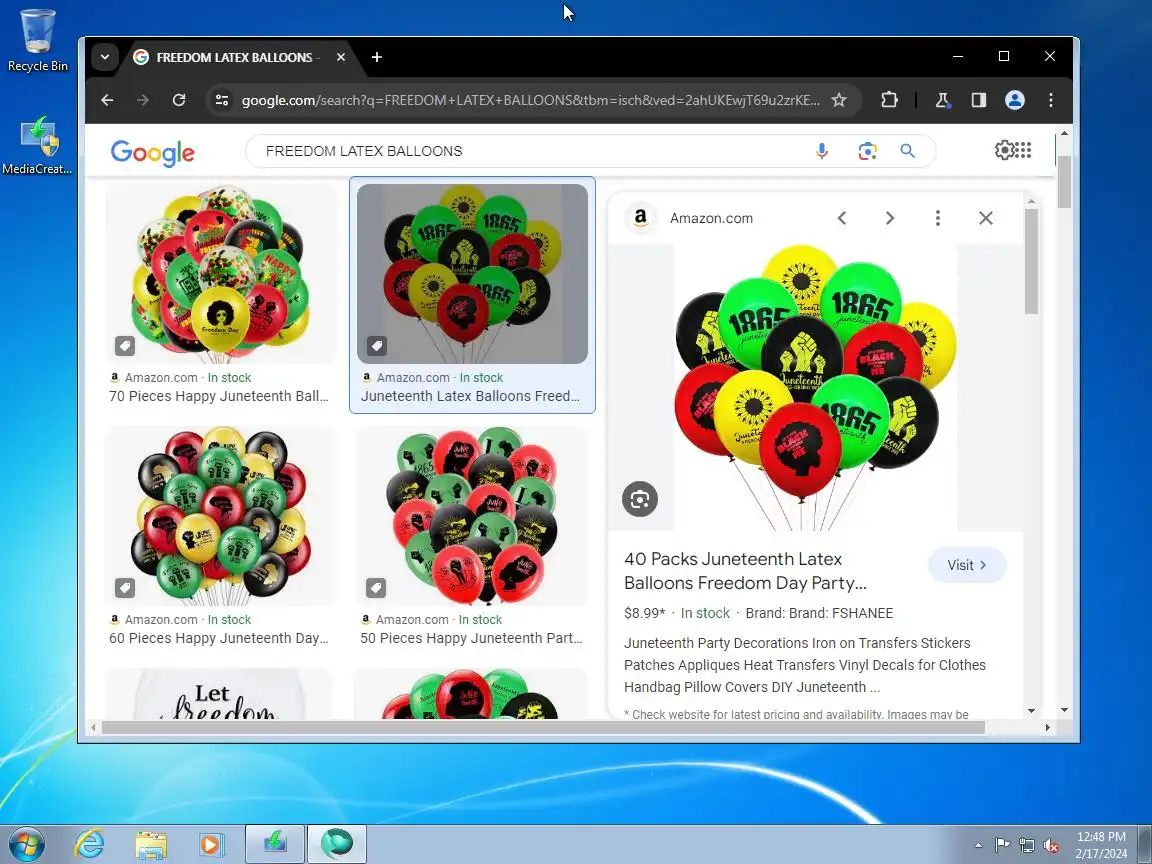Open the taskbar clock and date
The height and width of the screenshot is (864, 1152).
[x=1101, y=845]
